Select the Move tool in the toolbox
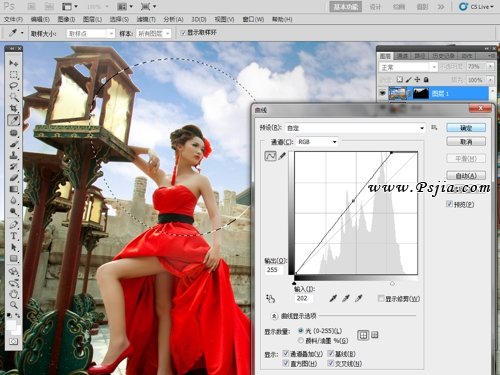Viewport: 500px width, 375px height. (x=14, y=63)
